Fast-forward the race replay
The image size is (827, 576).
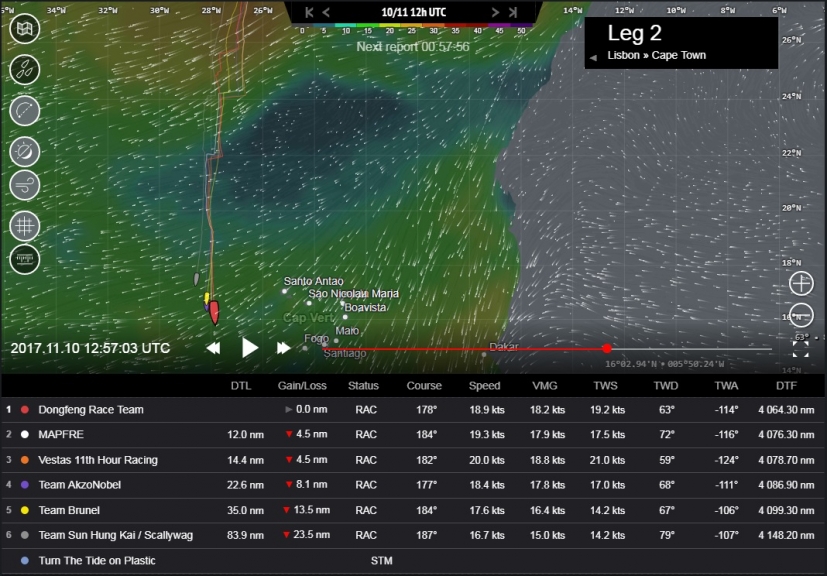pos(284,348)
